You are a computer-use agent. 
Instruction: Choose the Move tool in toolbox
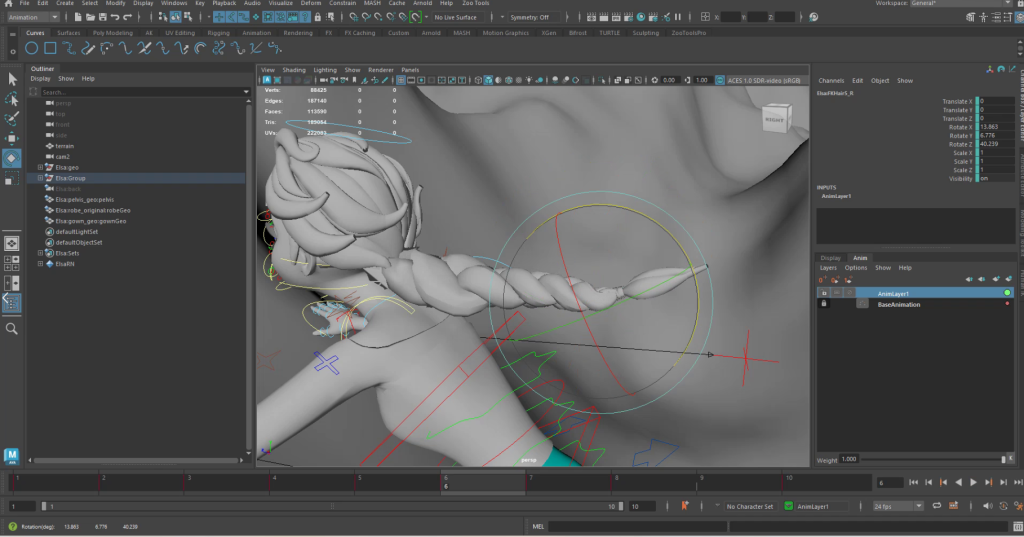pyautogui.click(x=12, y=138)
